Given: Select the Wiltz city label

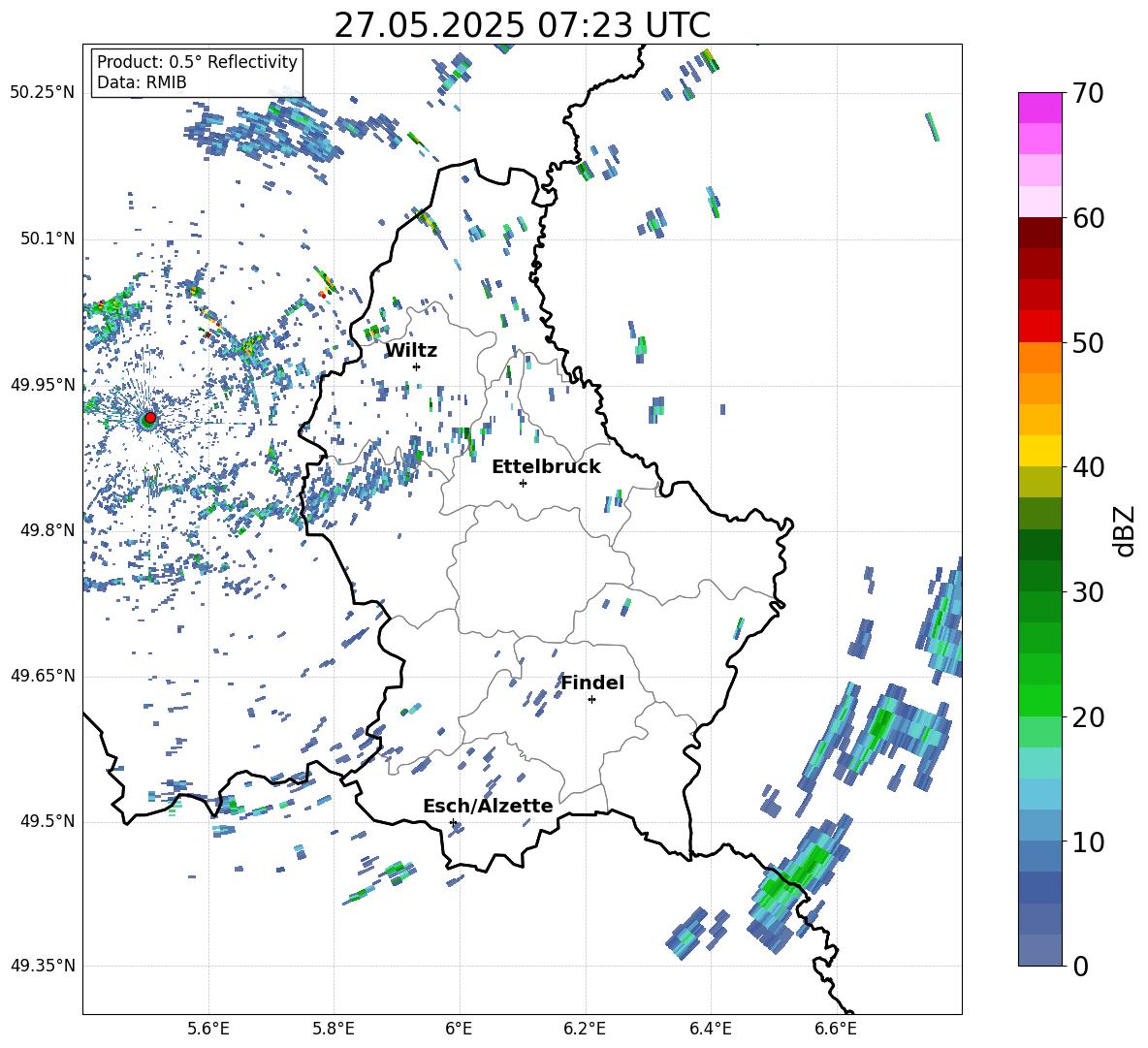Looking at the screenshot, I should tap(411, 351).
